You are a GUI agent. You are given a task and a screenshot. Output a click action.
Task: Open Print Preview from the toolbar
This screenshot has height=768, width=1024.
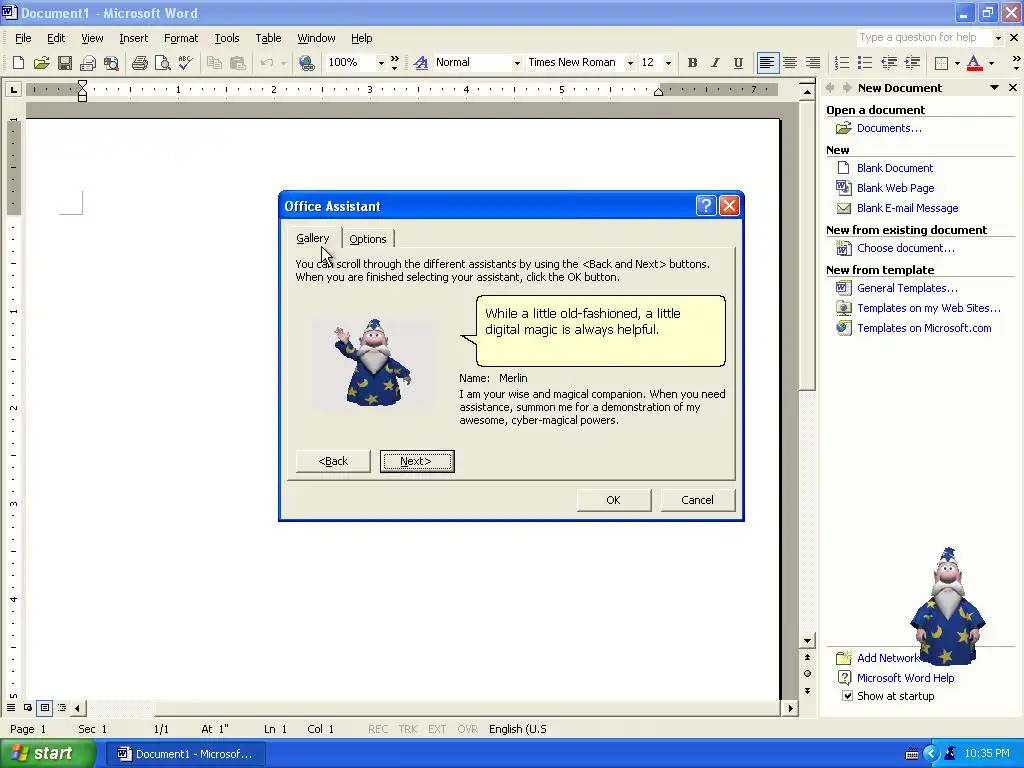(x=162, y=63)
